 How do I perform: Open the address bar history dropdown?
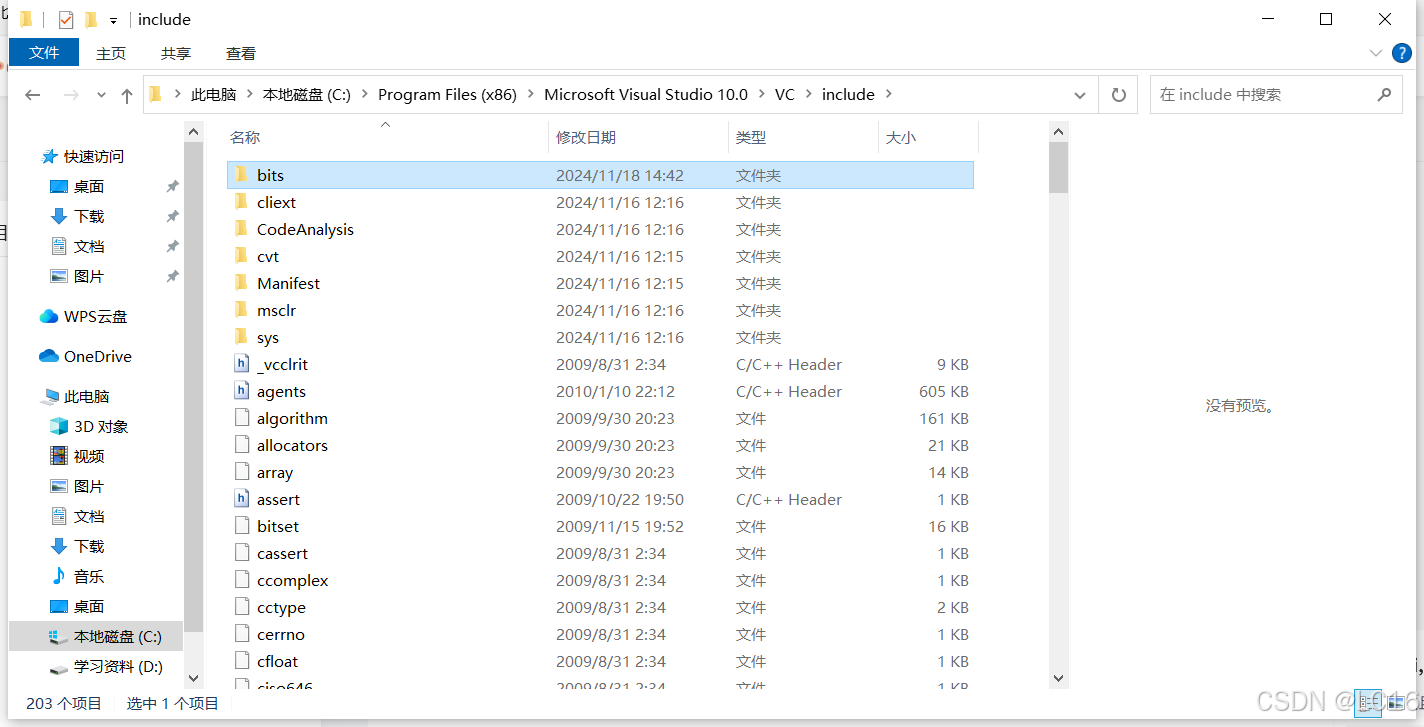point(1080,94)
